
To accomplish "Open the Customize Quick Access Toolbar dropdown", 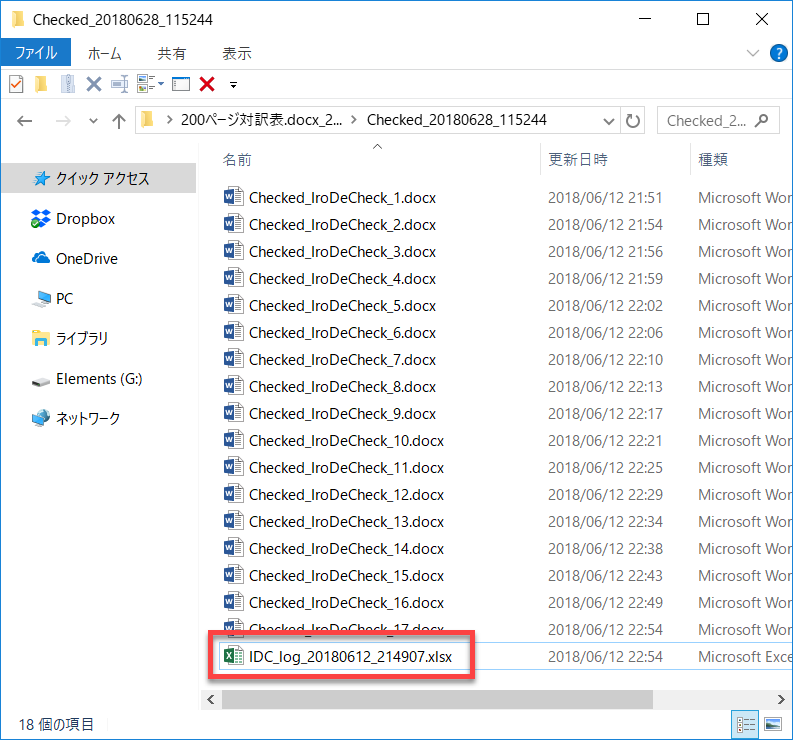I will (x=233, y=85).
